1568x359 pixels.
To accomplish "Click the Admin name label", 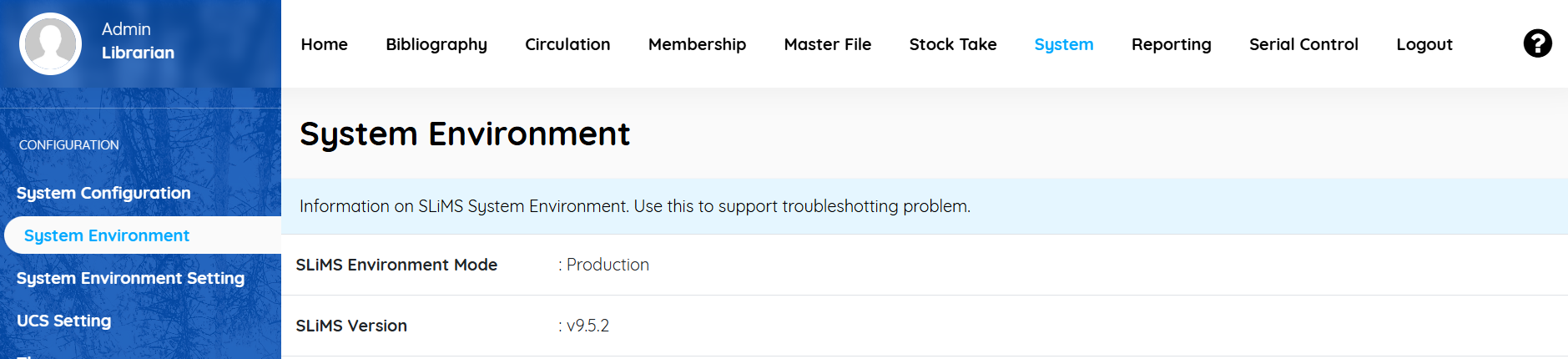I will pos(126,29).
